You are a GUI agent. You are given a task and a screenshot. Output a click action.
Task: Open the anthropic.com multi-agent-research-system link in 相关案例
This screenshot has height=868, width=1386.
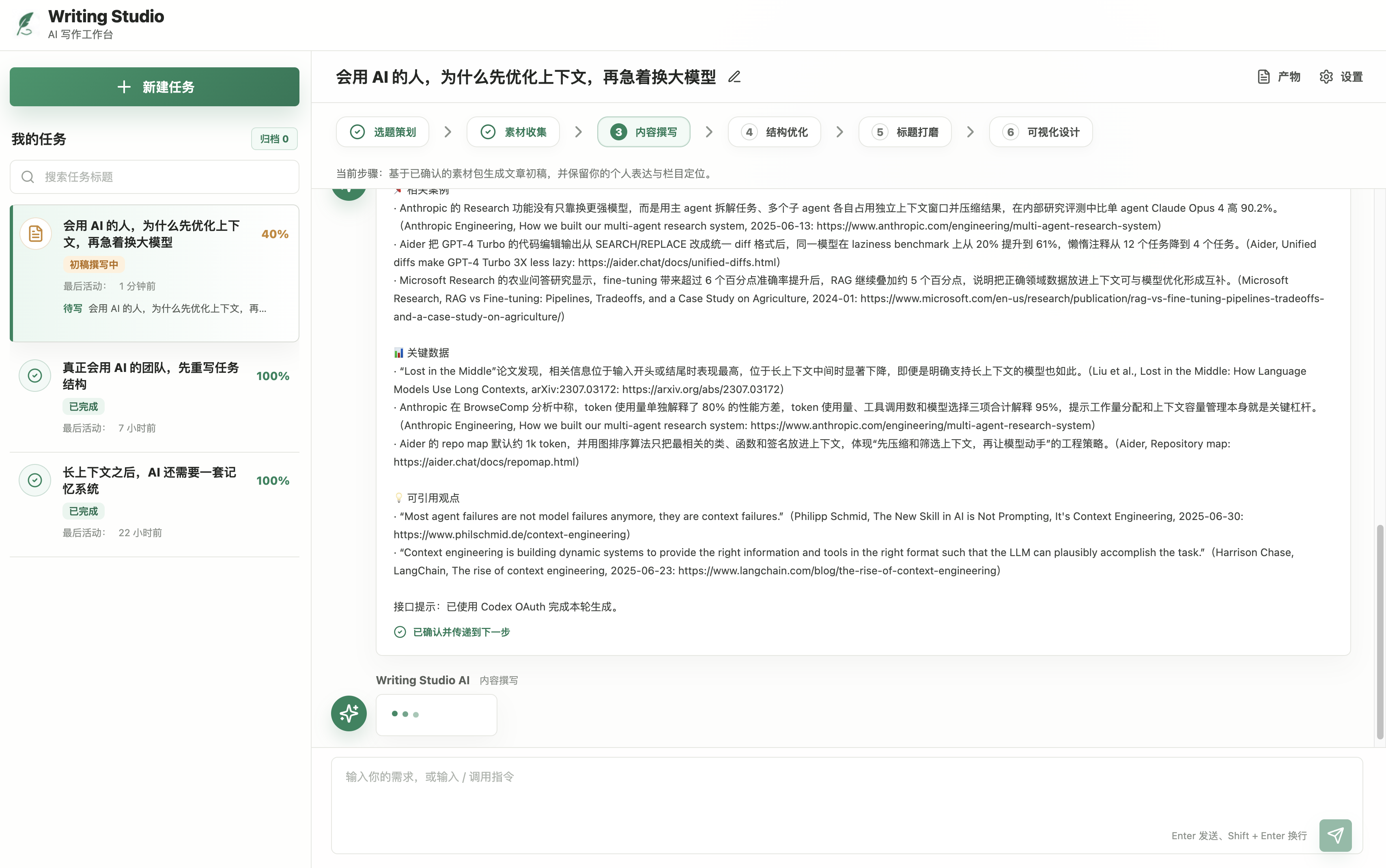(986, 226)
